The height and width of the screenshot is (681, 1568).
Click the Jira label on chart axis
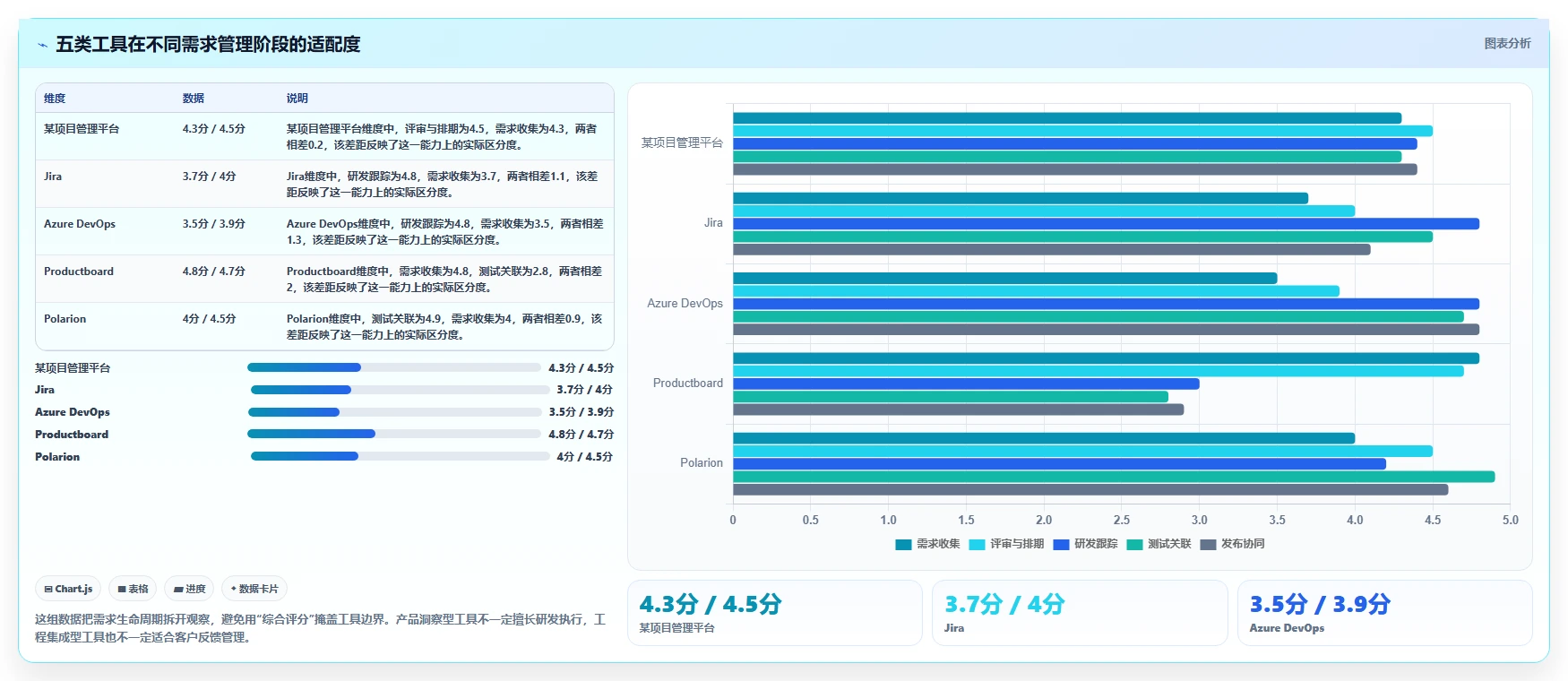pos(713,223)
